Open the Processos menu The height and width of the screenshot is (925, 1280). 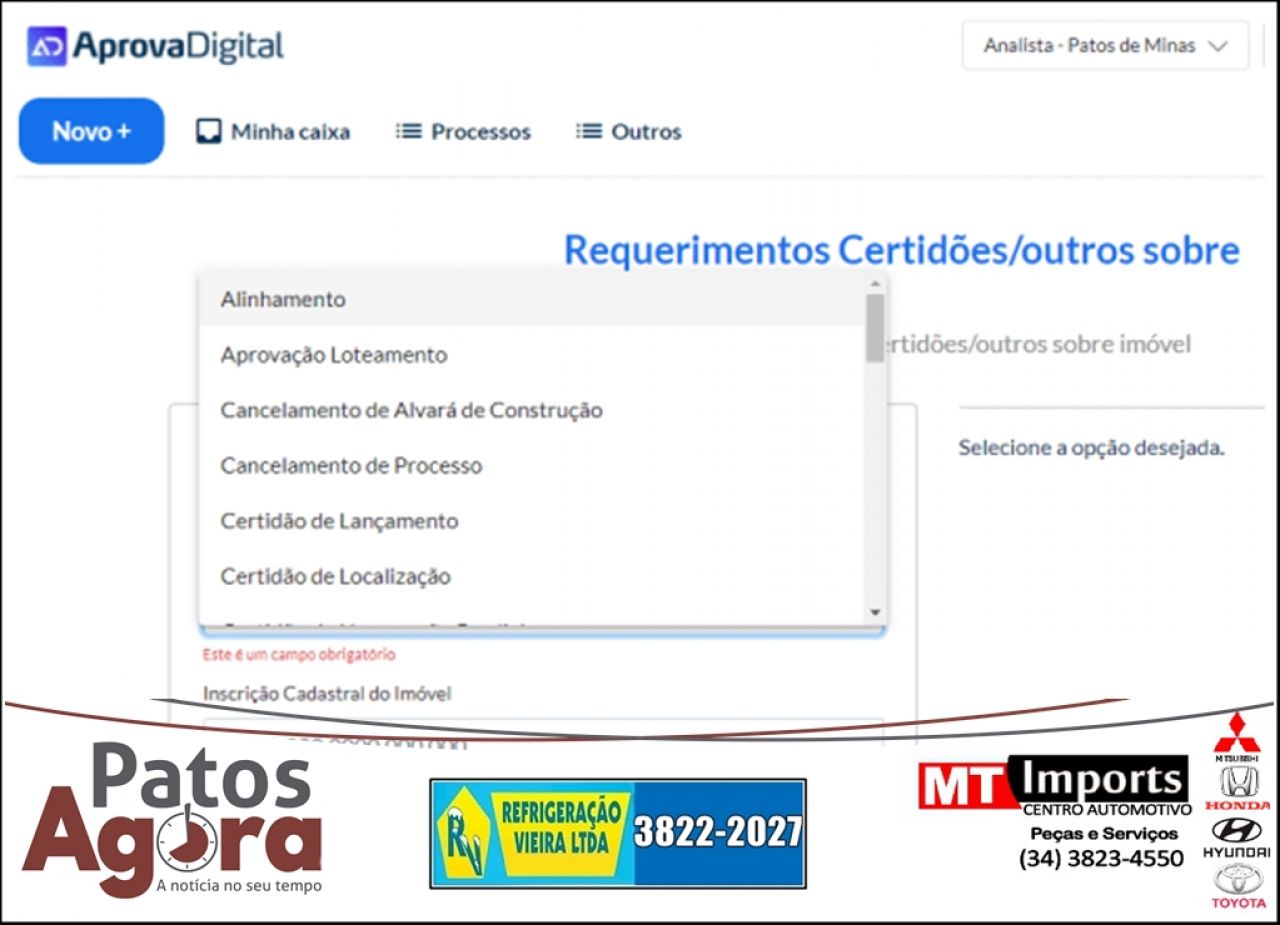(463, 132)
